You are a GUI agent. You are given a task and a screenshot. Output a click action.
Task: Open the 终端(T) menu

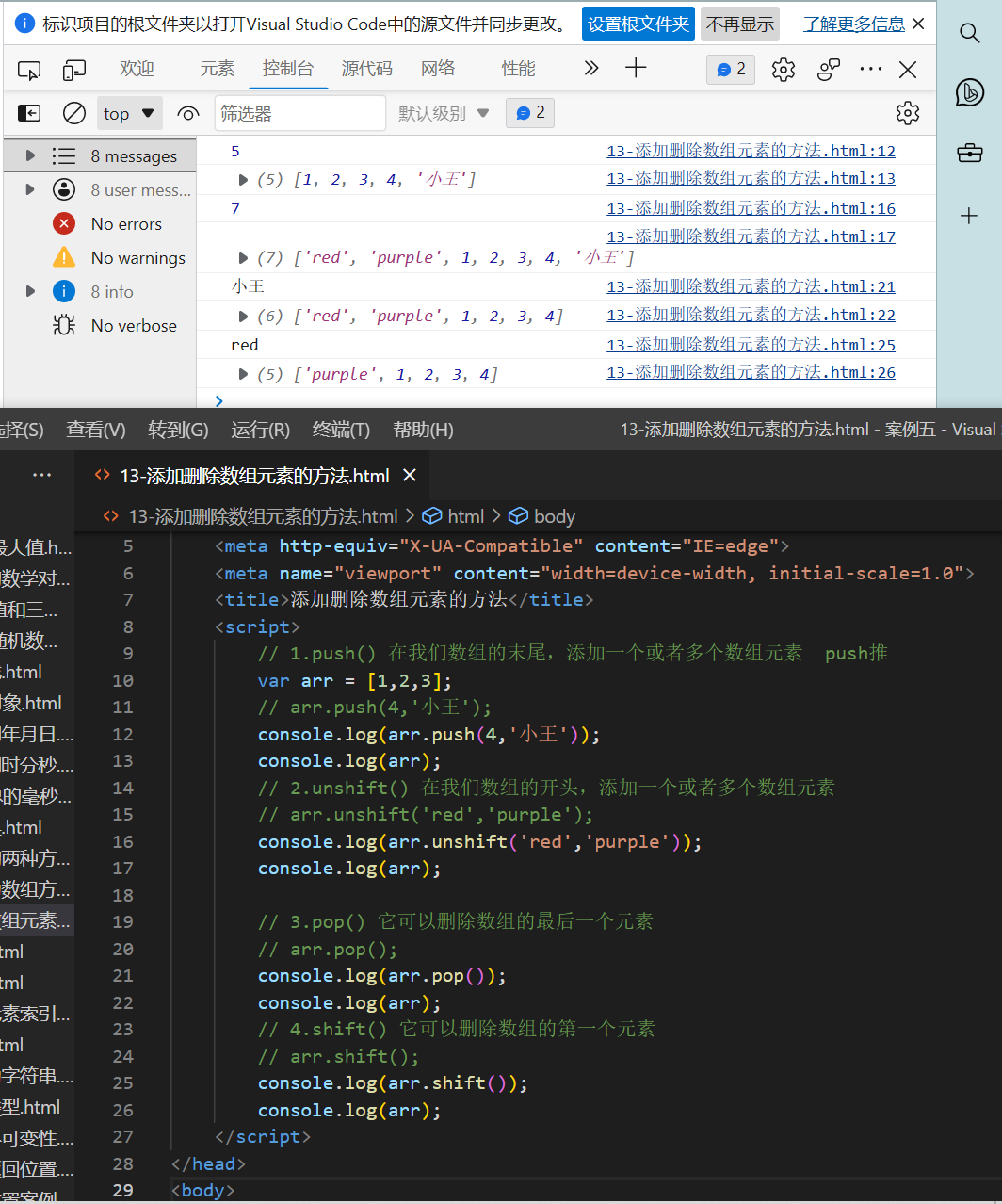[341, 430]
